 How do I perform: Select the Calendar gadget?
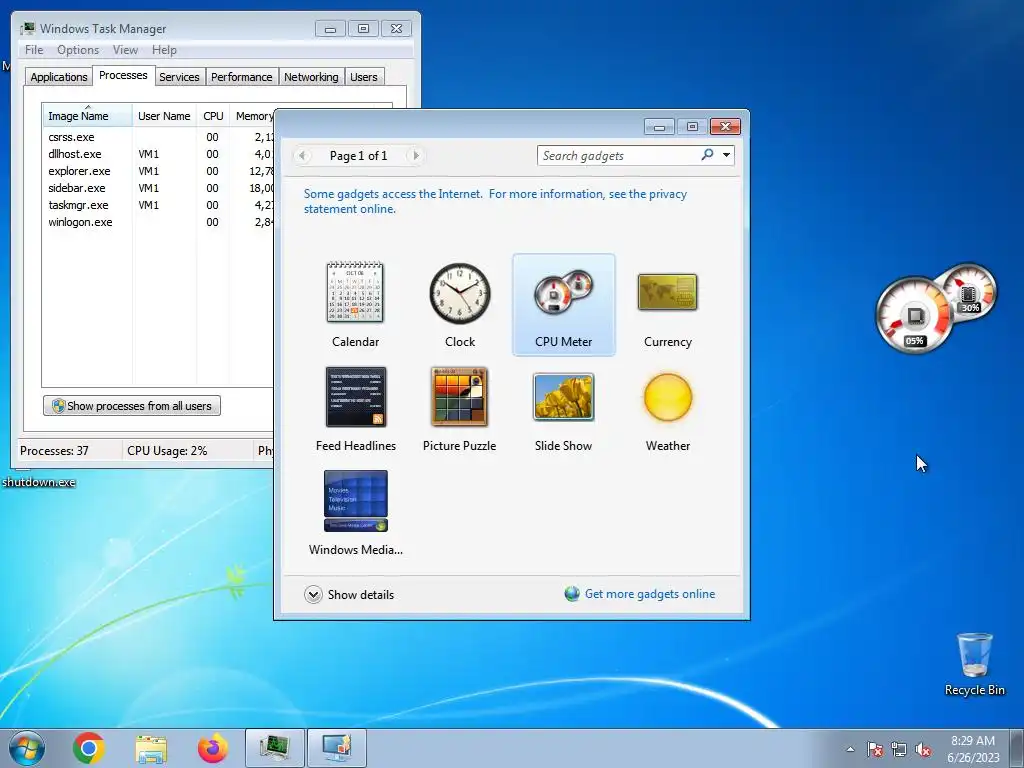click(x=355, y=304)
